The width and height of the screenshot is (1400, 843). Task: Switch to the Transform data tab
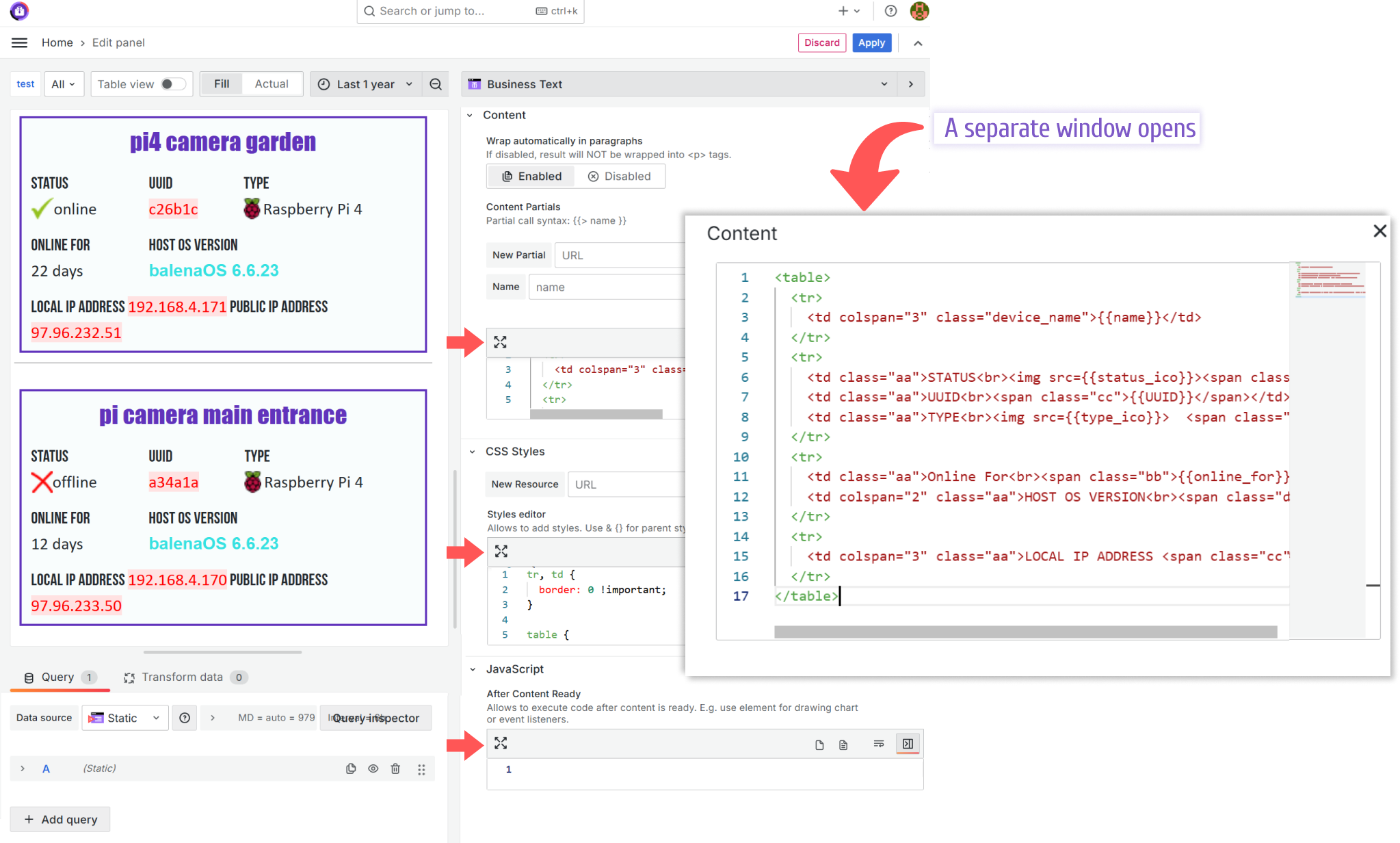pyautogui.click(x=181, y=677)
